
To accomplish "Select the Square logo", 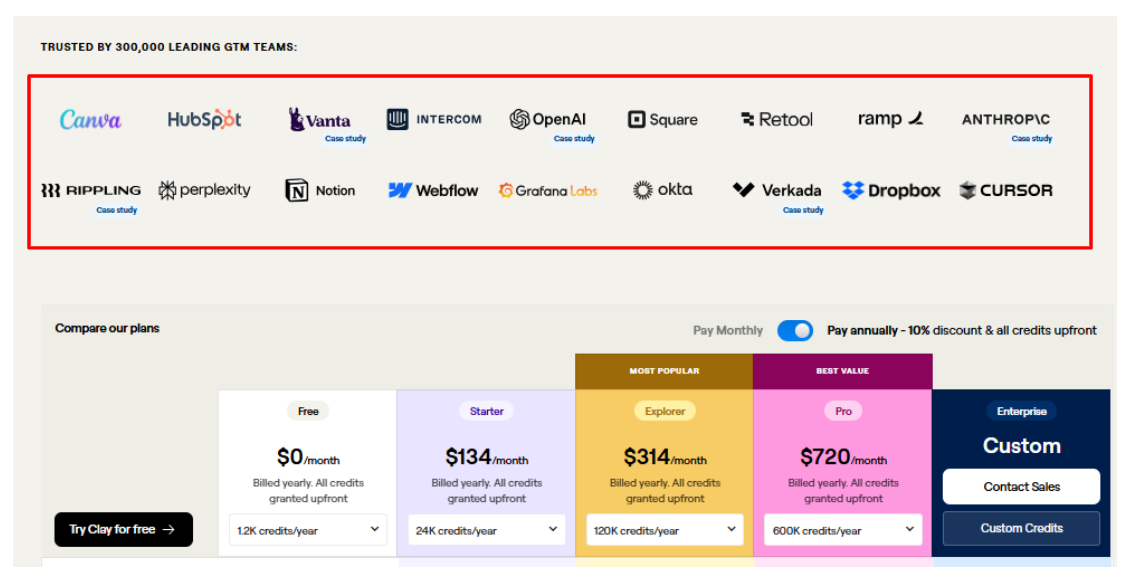I will point(663,119).
